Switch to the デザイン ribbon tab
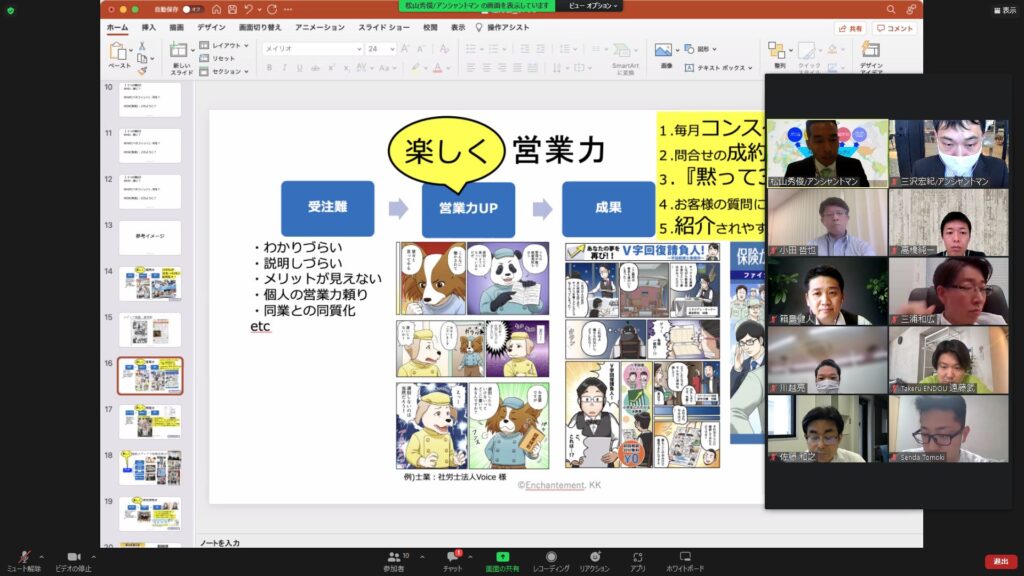This screenshot has height=576, width=1024. pyautogui.click(x=211, y=27)
